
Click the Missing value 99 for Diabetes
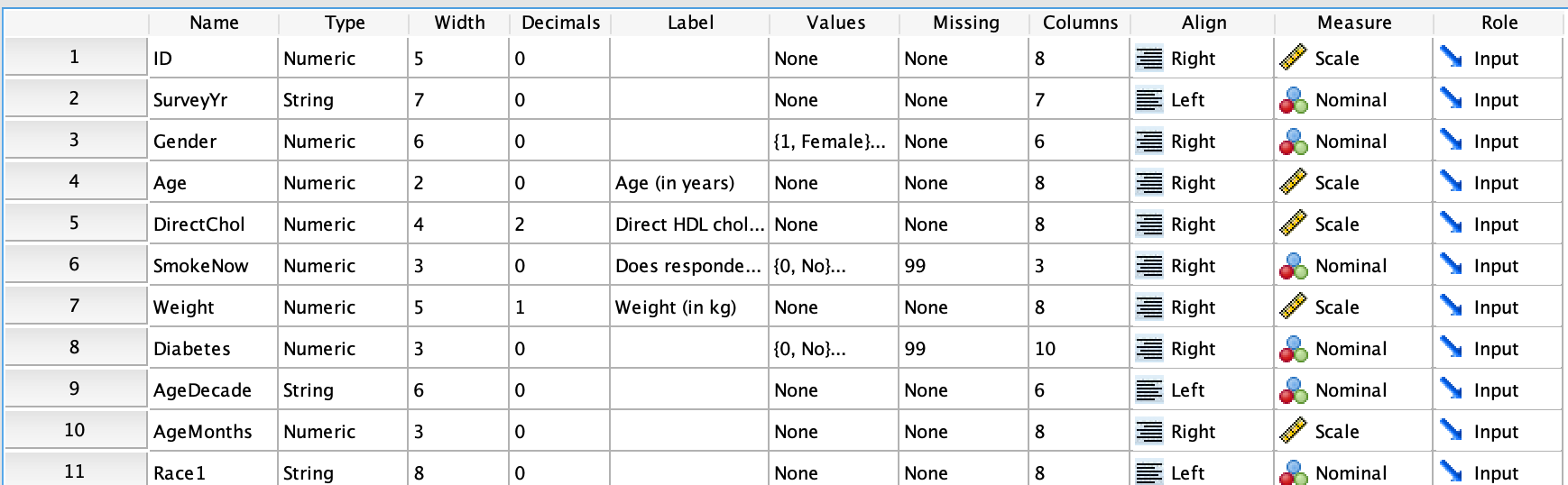[x=915, y=349]
